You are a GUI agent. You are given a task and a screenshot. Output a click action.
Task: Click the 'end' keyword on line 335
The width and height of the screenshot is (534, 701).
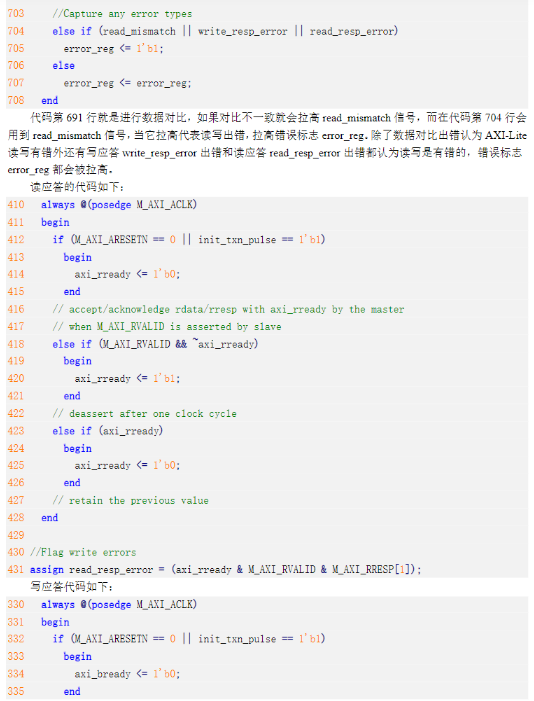(72, 692)
